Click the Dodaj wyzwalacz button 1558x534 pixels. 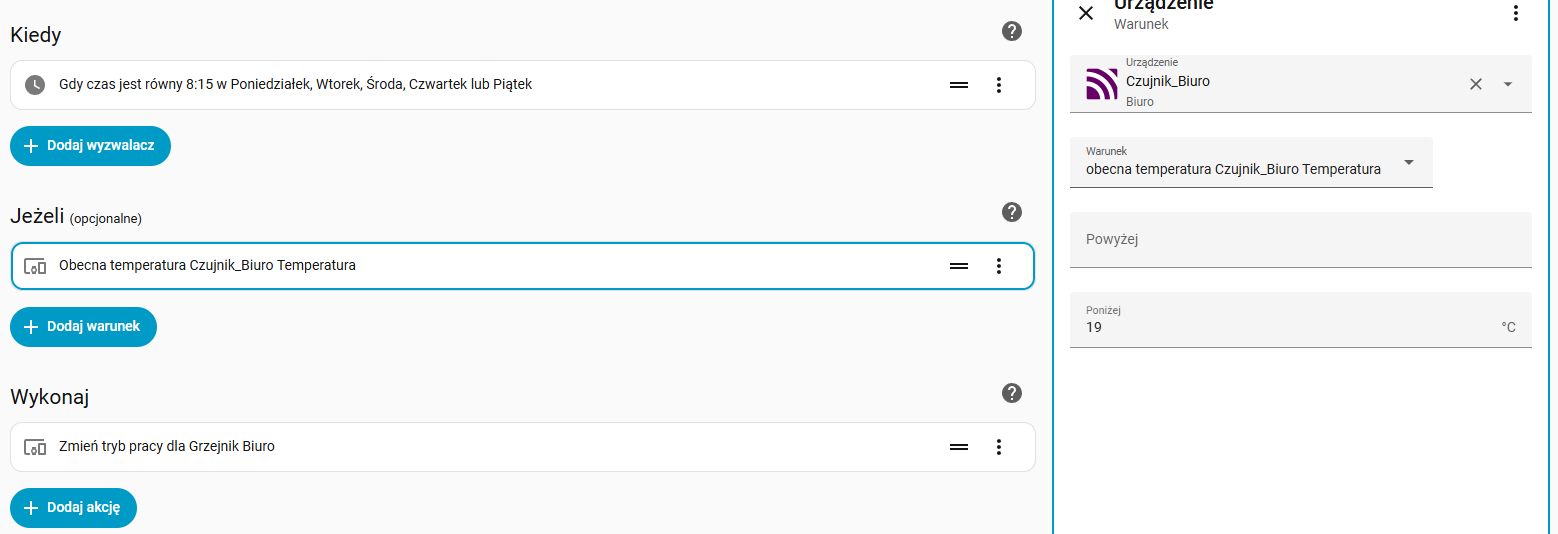coord(90,146)
